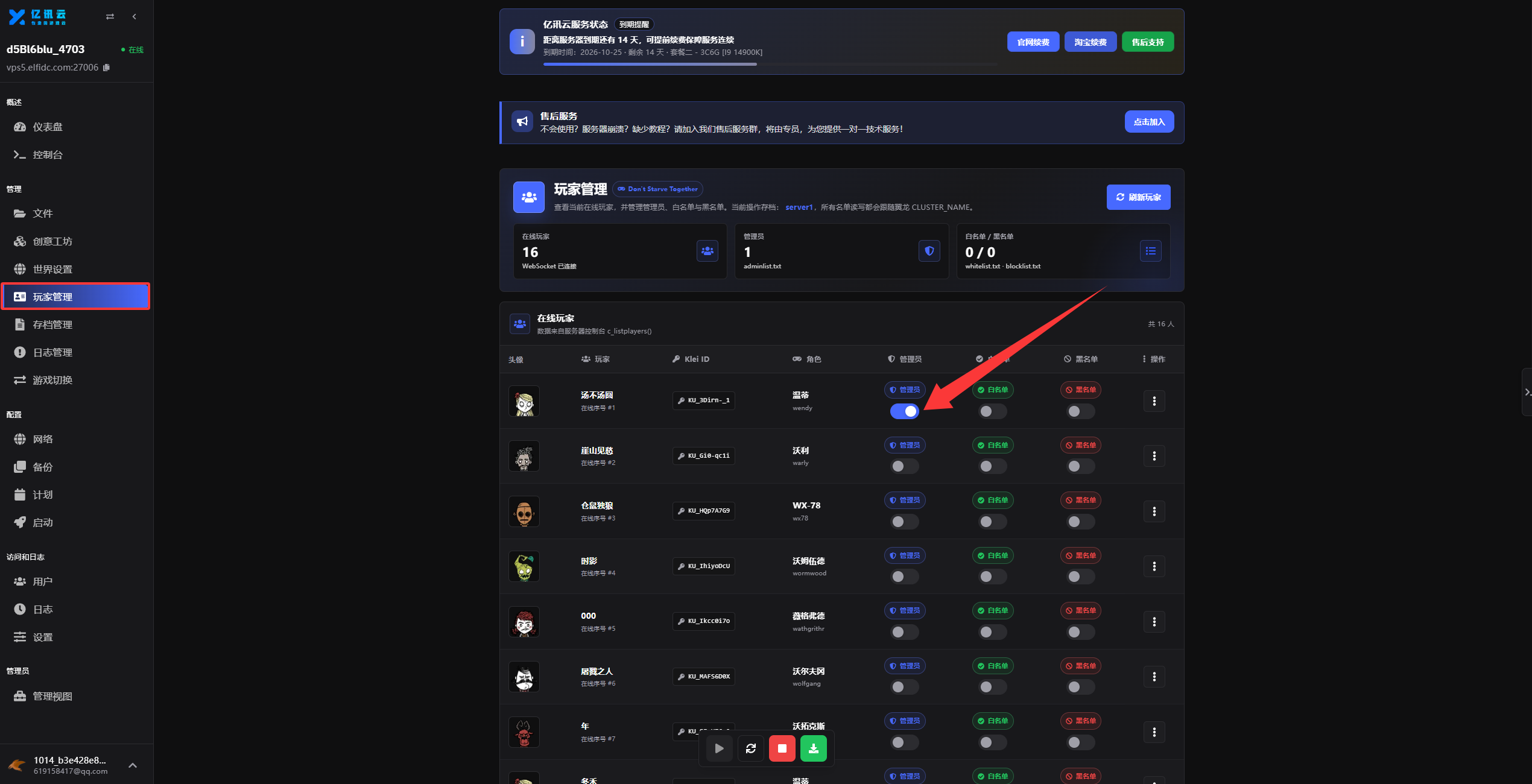The width and height of the screenshot is (1532, 784).
Task: Open actions menu for 崖山见愁
Action: pos(1154,456)
